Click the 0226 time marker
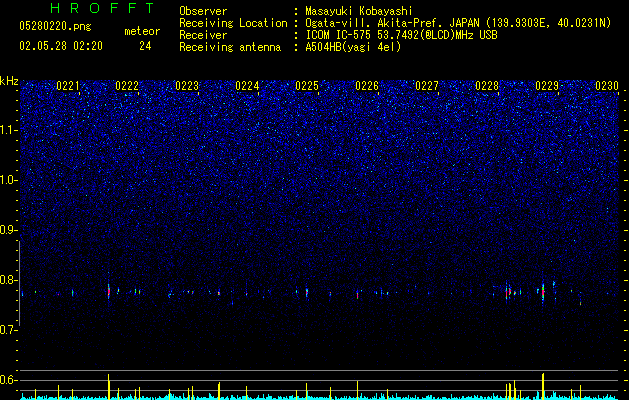 pos(367,86)
